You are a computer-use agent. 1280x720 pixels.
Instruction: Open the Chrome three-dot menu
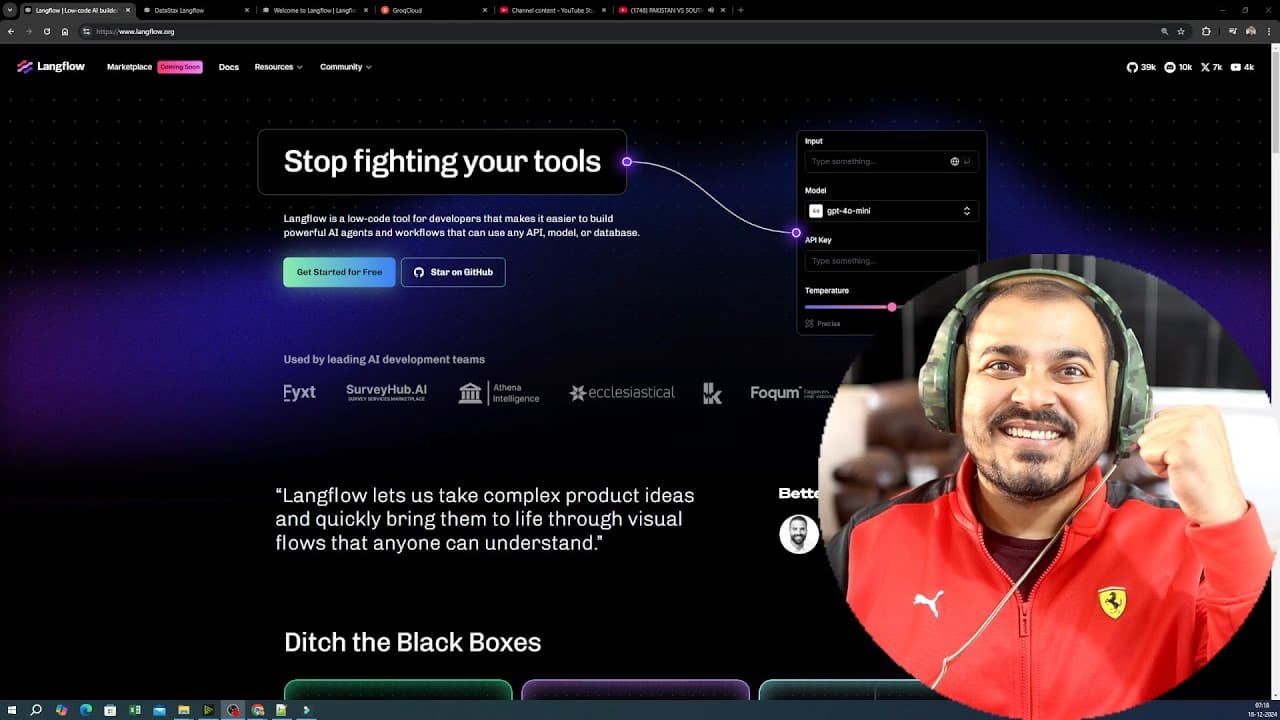click(x=1268, y=31)
